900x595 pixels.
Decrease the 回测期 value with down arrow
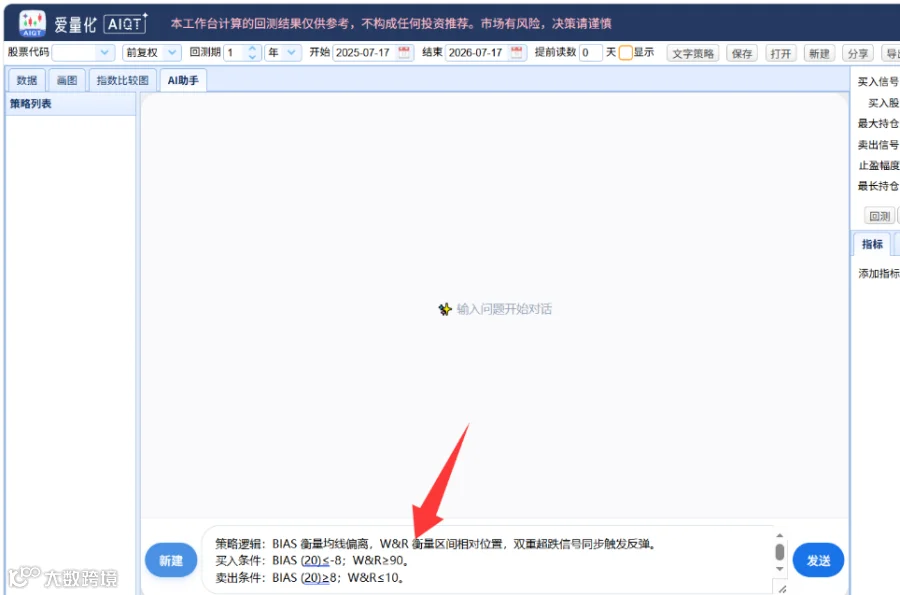pyautogui.click(x=252, y=56)
